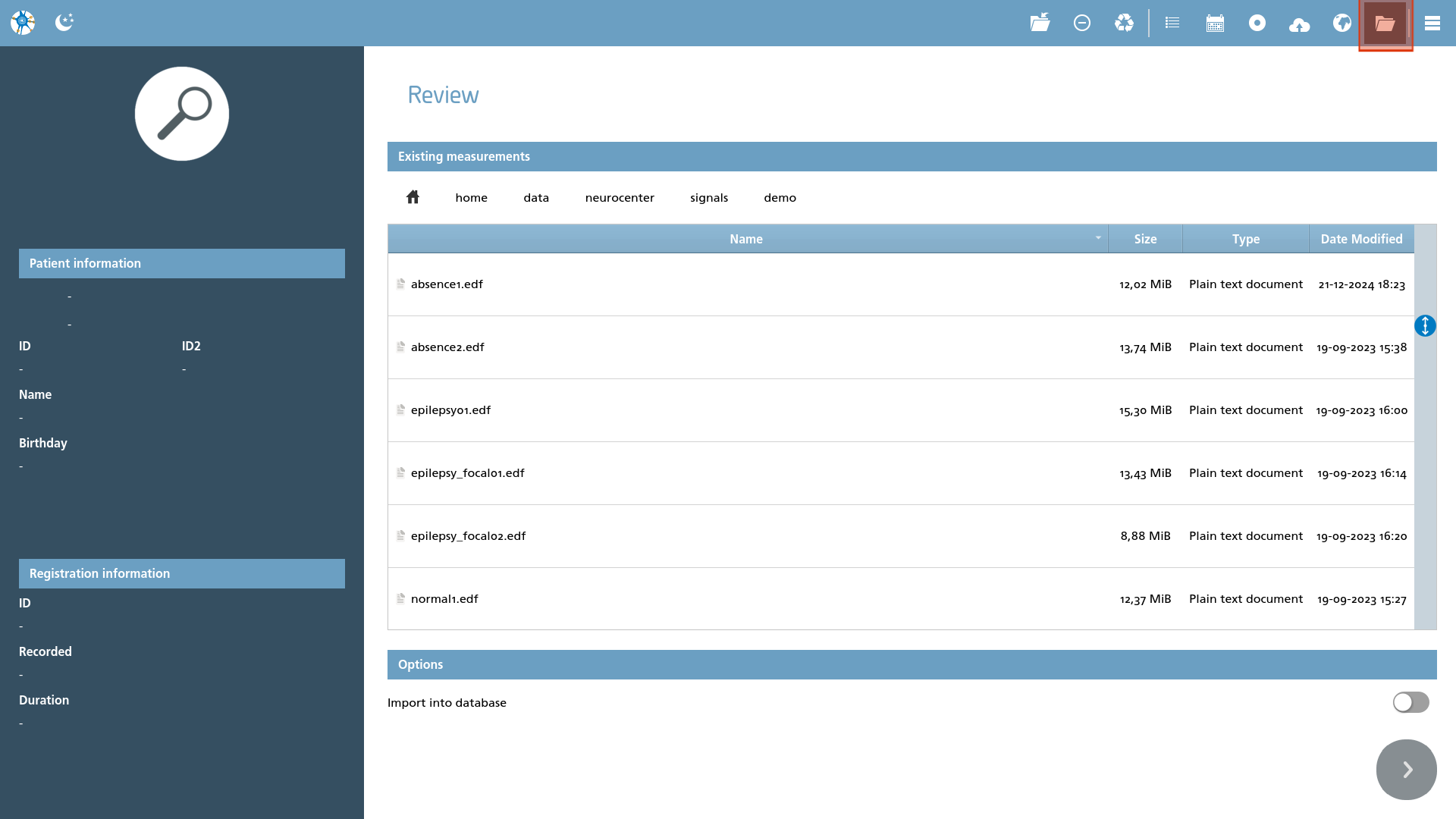
Task: Sort by Date Modified column header
Action: [1361, 239]
